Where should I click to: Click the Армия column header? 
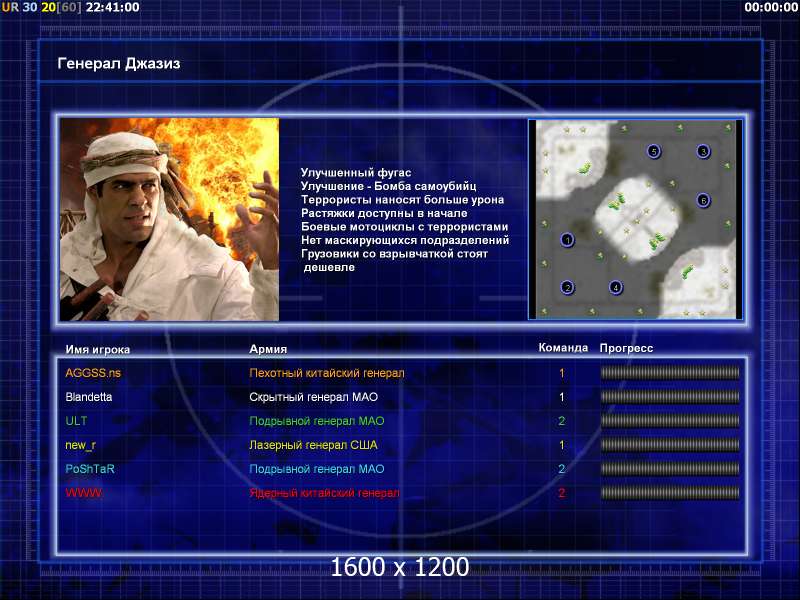tap(268, 349)
